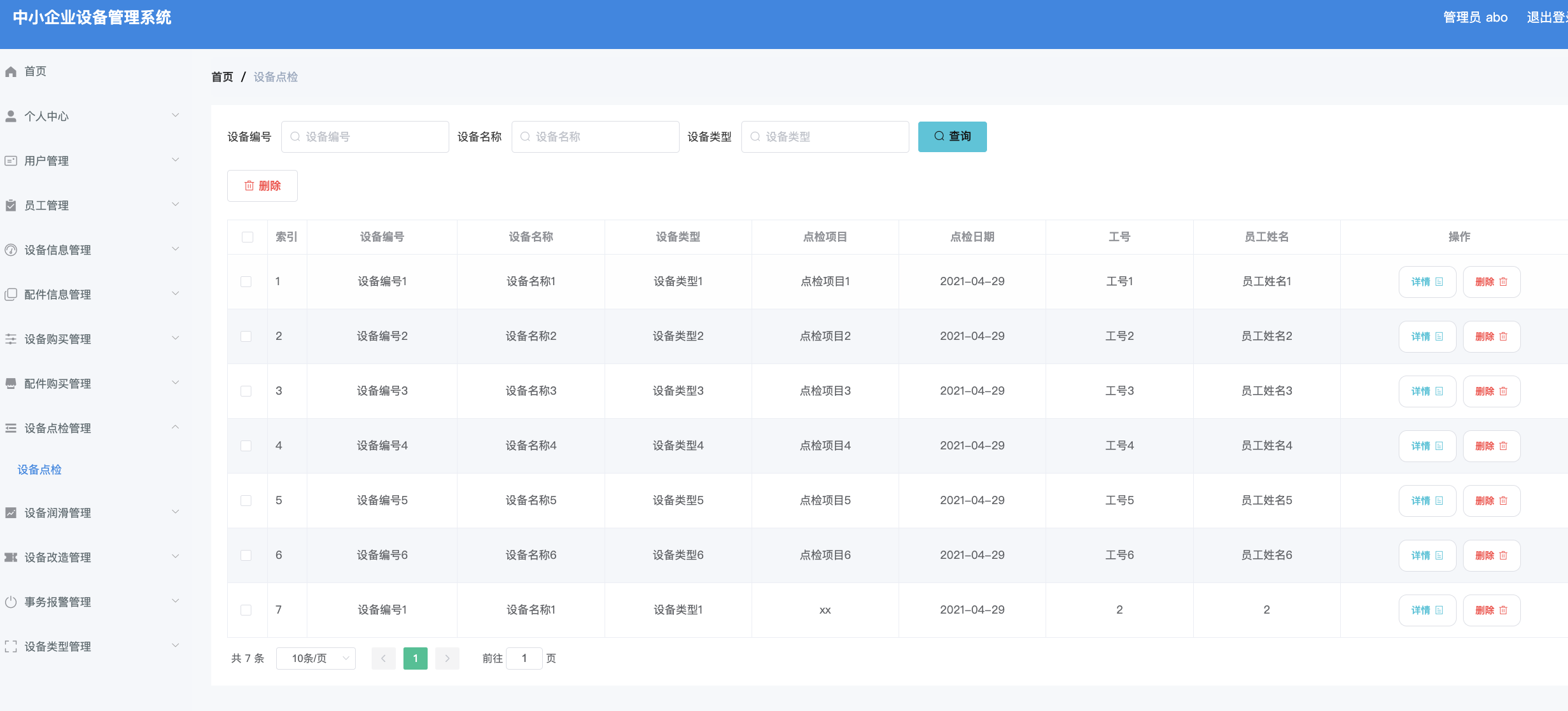Open the 10条/页 page size dropdown
This screenshot has height=711, width=1568.
pos(316,658)
